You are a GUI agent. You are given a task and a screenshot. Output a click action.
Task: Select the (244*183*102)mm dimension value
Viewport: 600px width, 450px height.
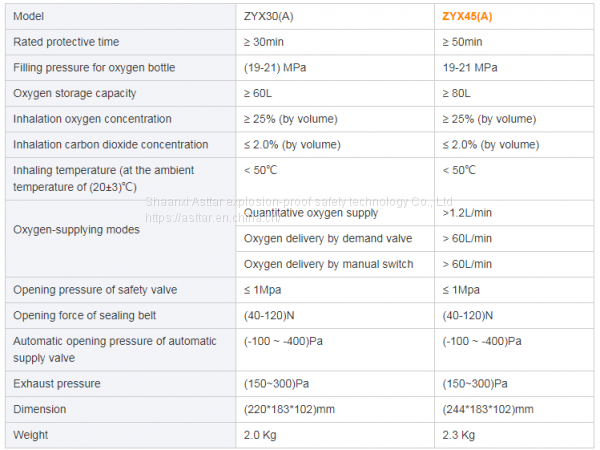click(x=488, y=410)
